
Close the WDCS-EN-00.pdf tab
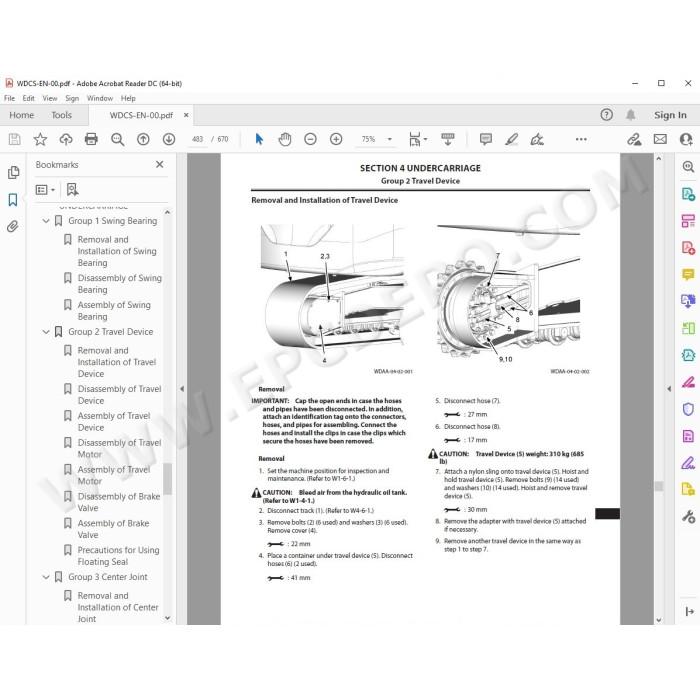click(x=186, y=115)
